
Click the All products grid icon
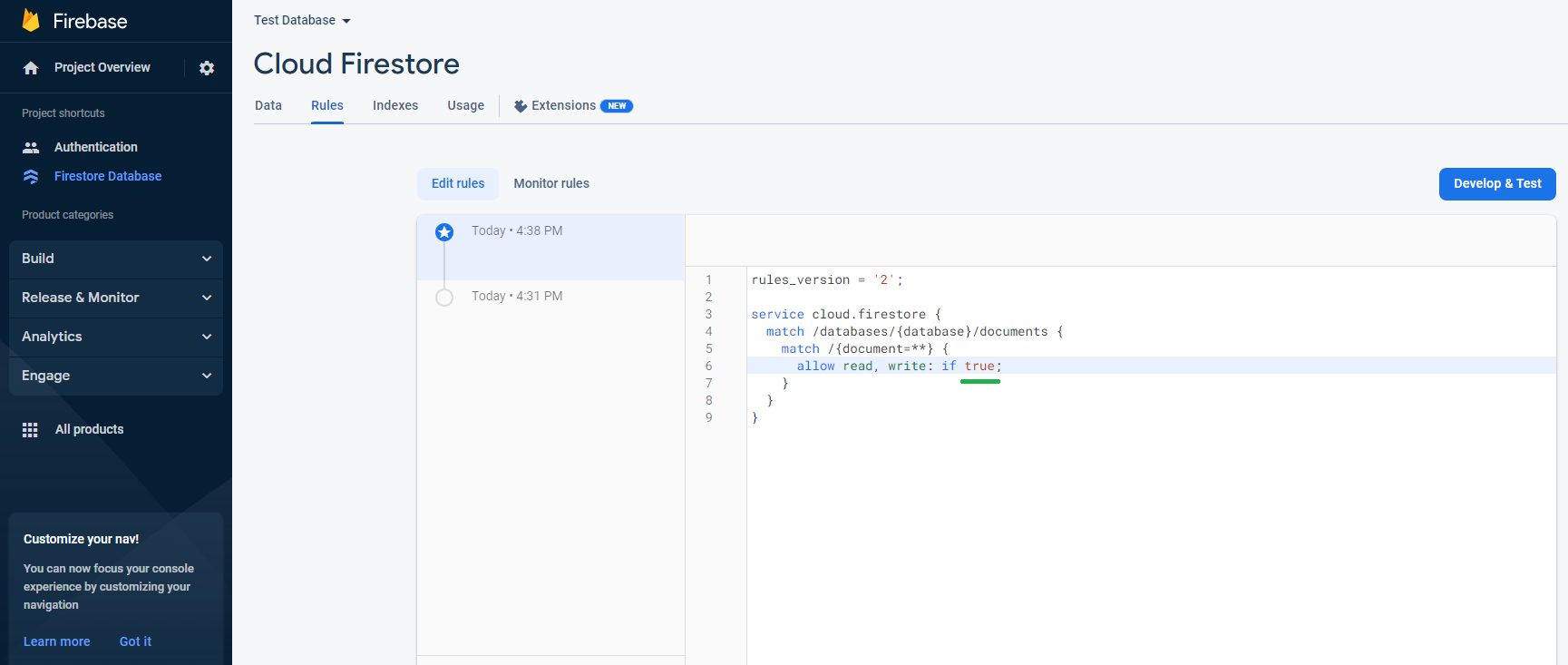click(x=30, y=430)
